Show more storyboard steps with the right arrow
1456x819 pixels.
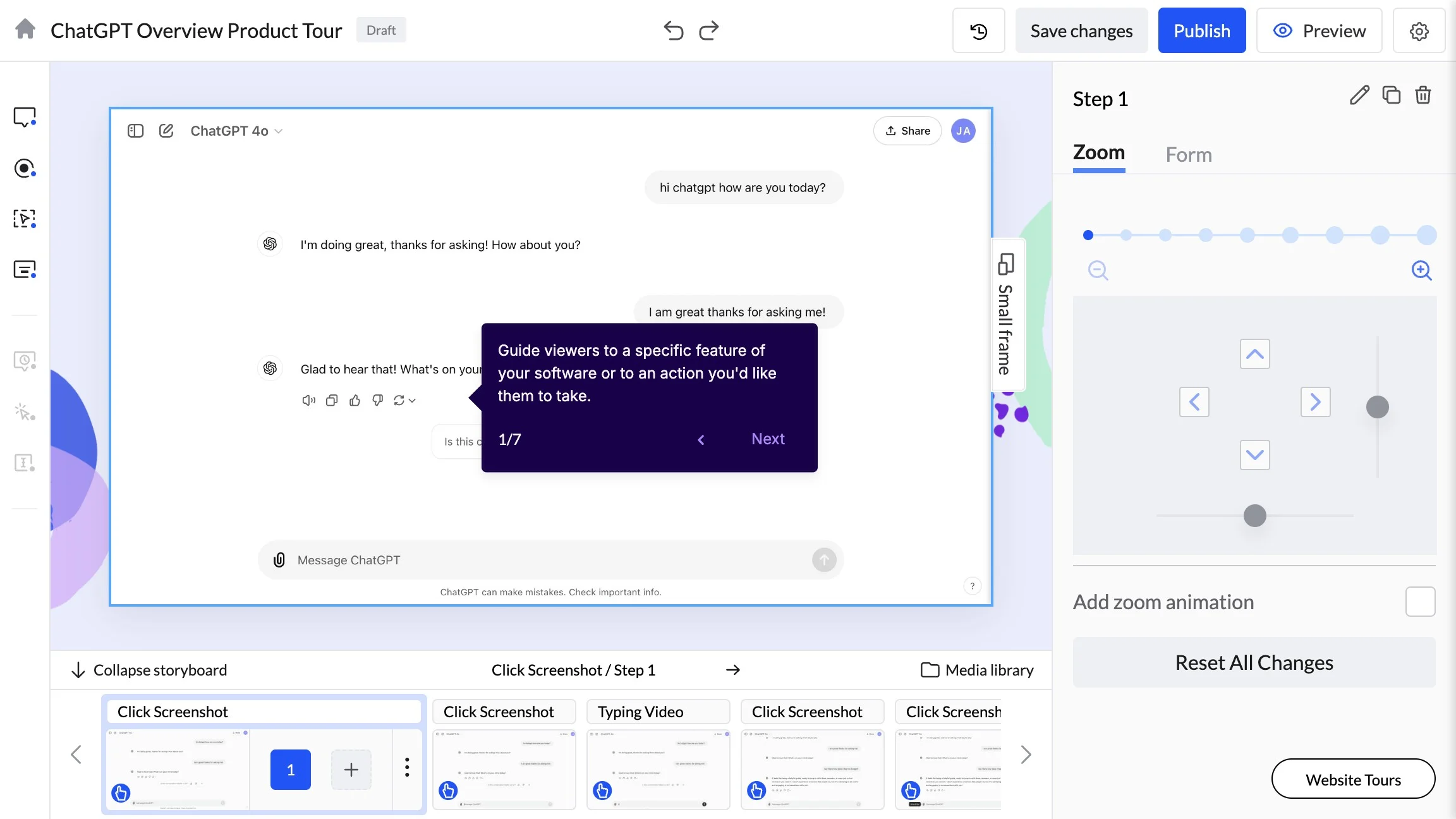tap(1026, 755)
